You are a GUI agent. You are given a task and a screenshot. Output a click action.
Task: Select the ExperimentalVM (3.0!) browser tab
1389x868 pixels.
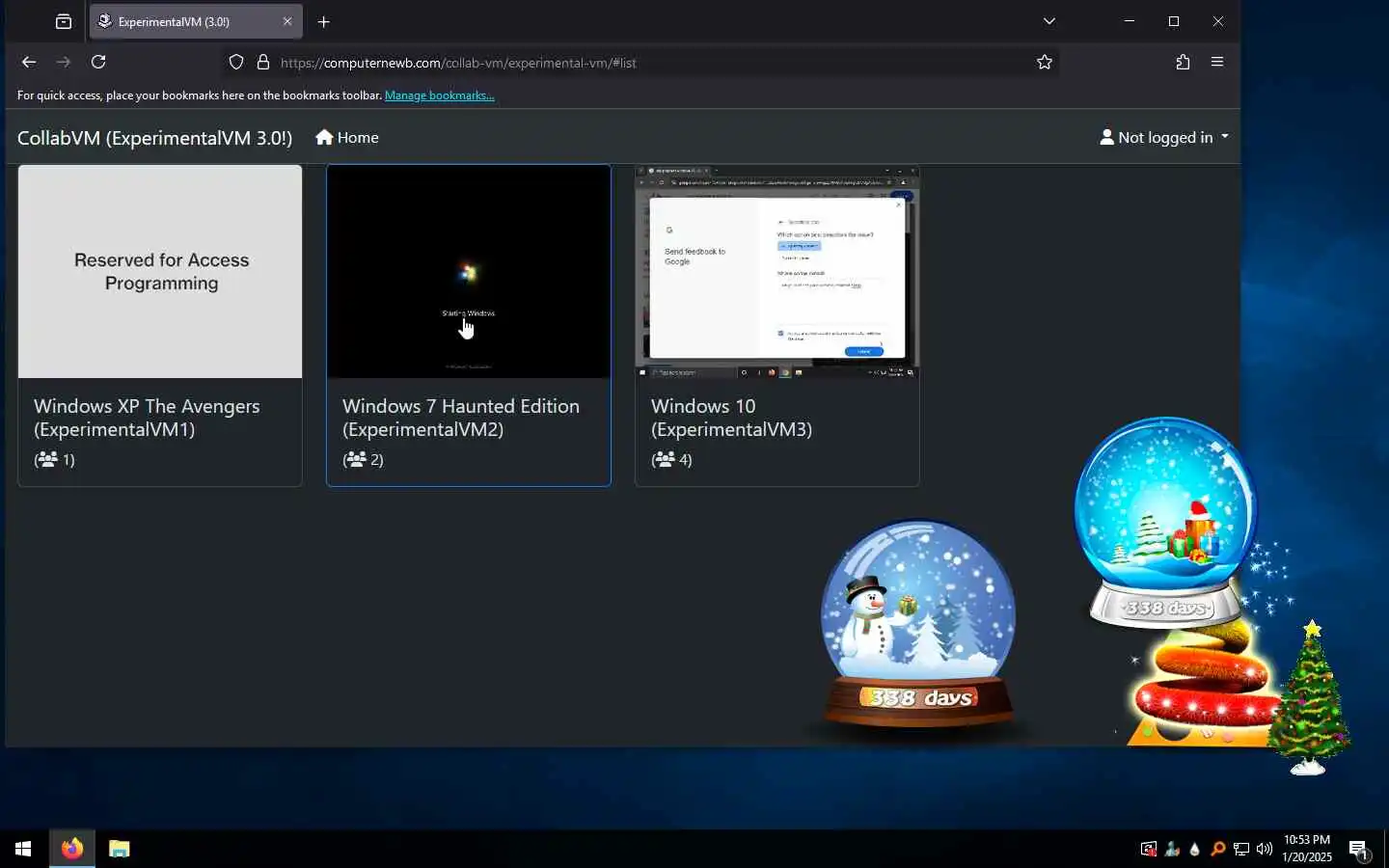[x=196, y=21]
